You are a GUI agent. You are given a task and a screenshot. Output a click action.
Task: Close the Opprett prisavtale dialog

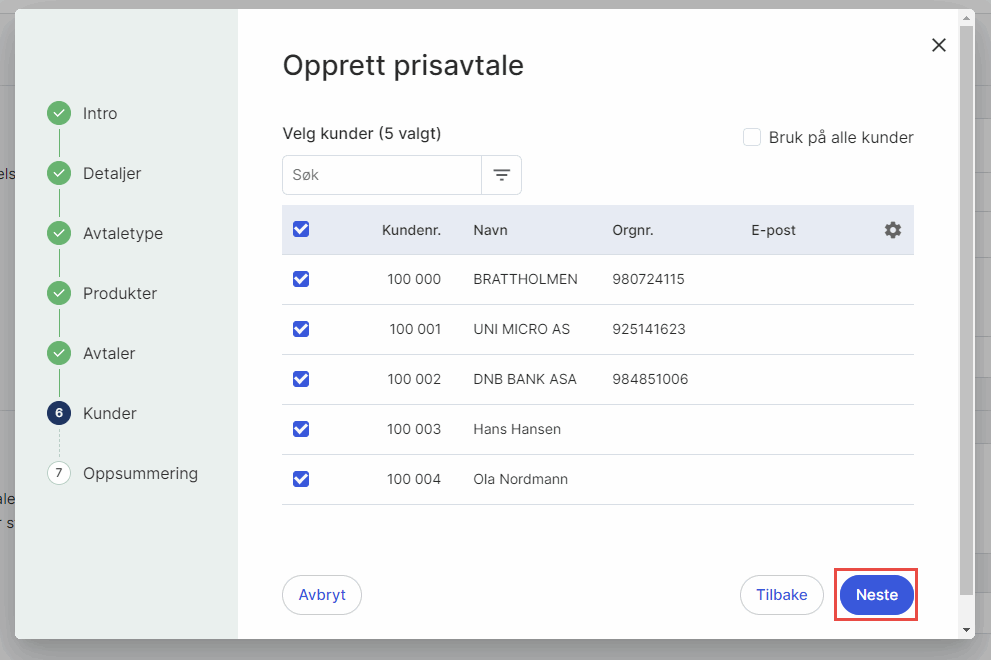coord(938,45)
